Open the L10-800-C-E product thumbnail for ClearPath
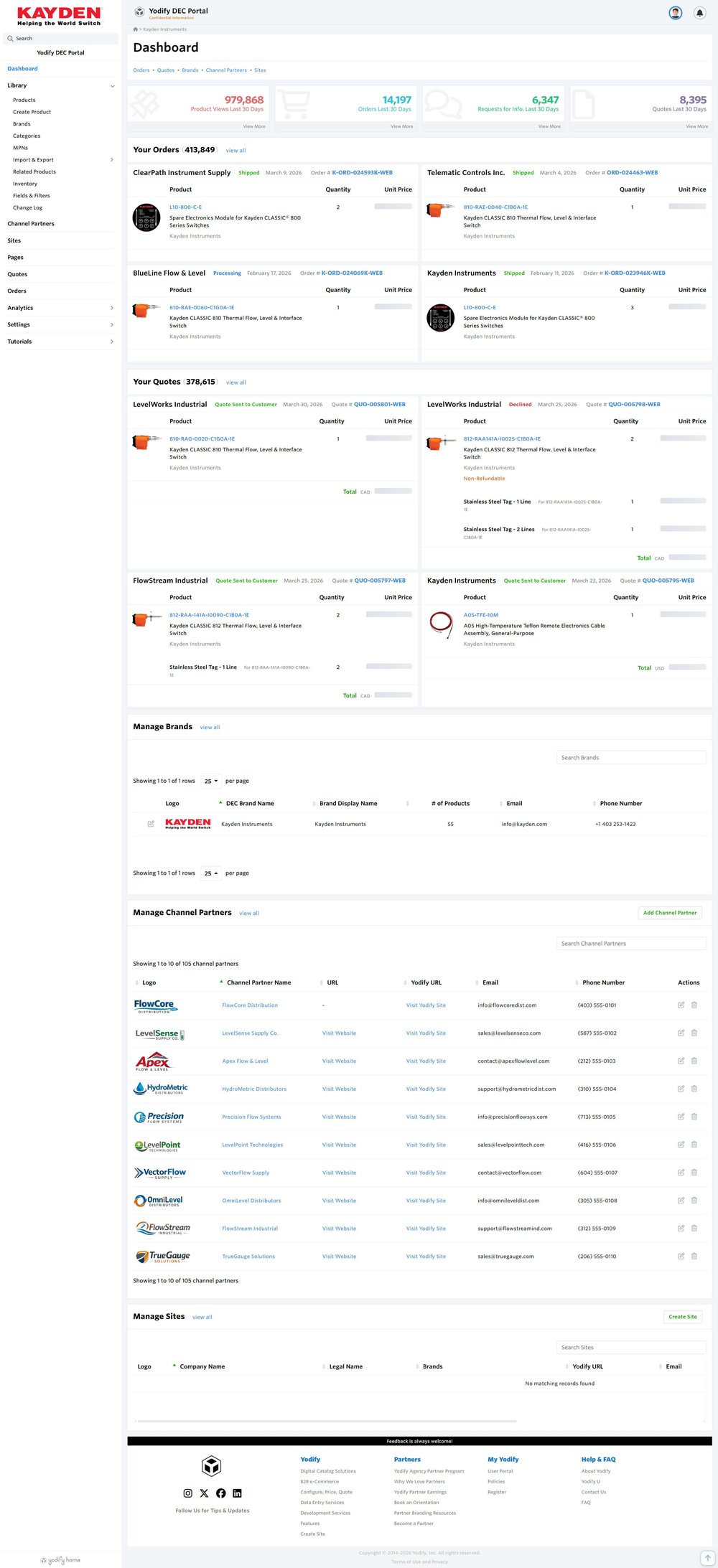This screenshot has height=1568, width=718. [146, 217]
